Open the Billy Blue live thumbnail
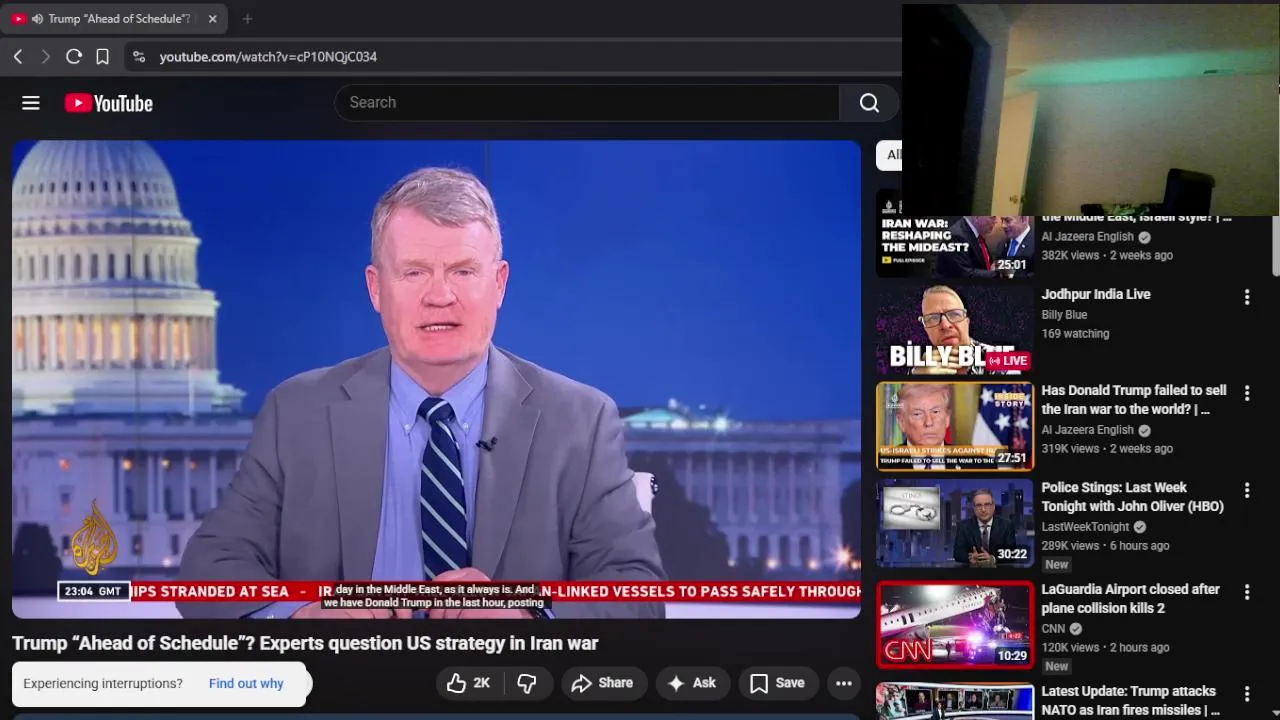Image resolution: width=1280 pixels, height=720 pixels. 955,330
